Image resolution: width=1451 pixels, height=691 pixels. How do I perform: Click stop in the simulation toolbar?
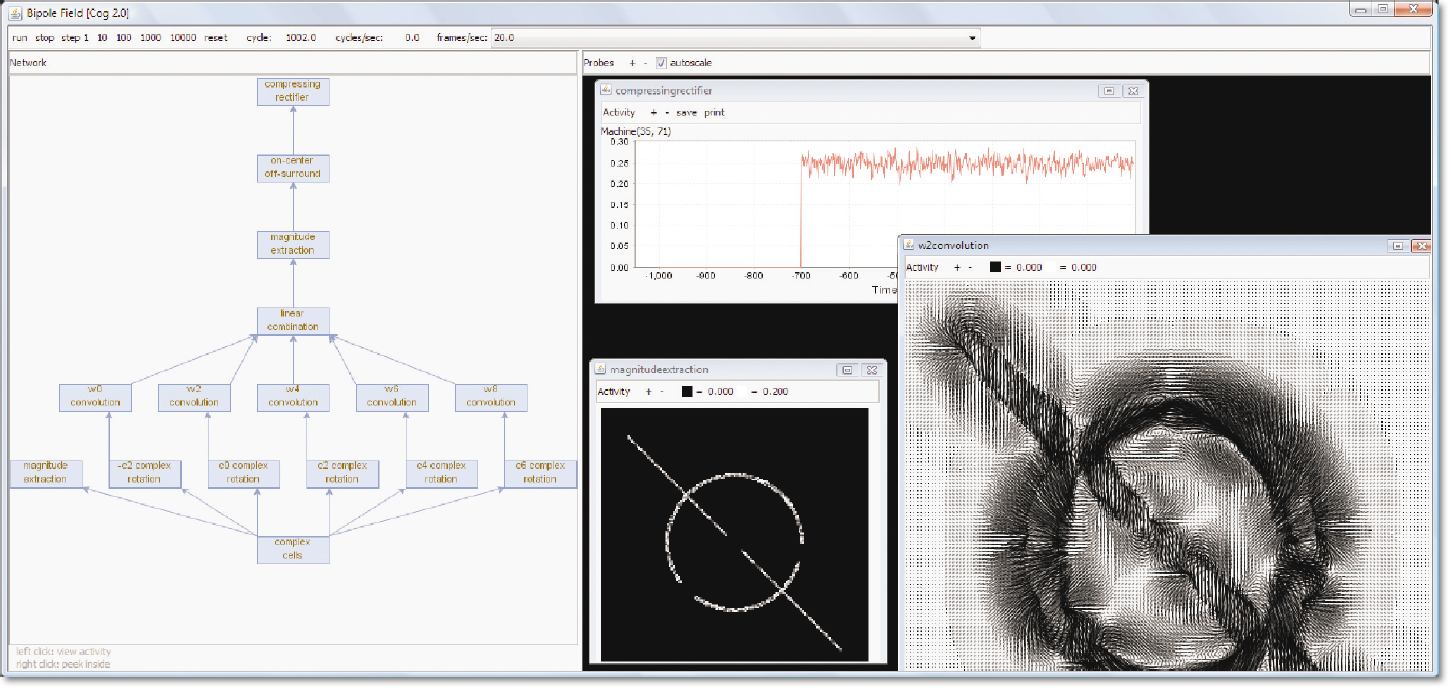click(45, 38)
